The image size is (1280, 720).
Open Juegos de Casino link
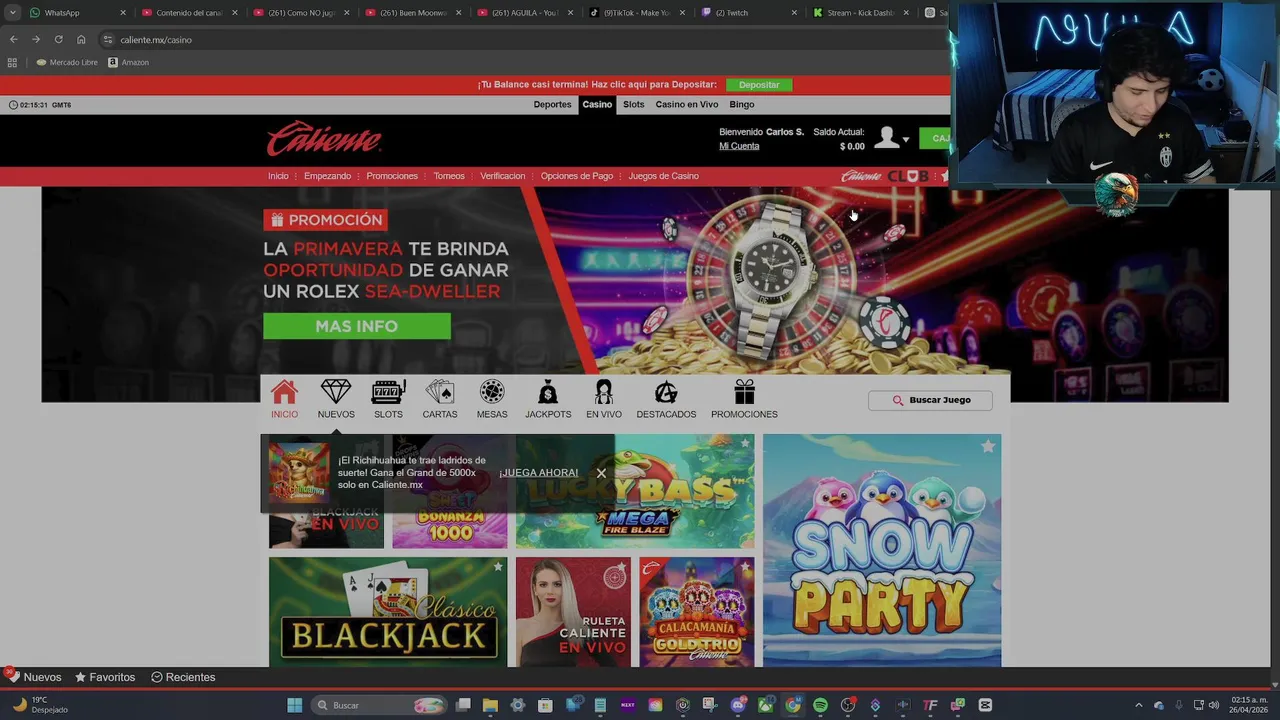click(x=664, y=176)
